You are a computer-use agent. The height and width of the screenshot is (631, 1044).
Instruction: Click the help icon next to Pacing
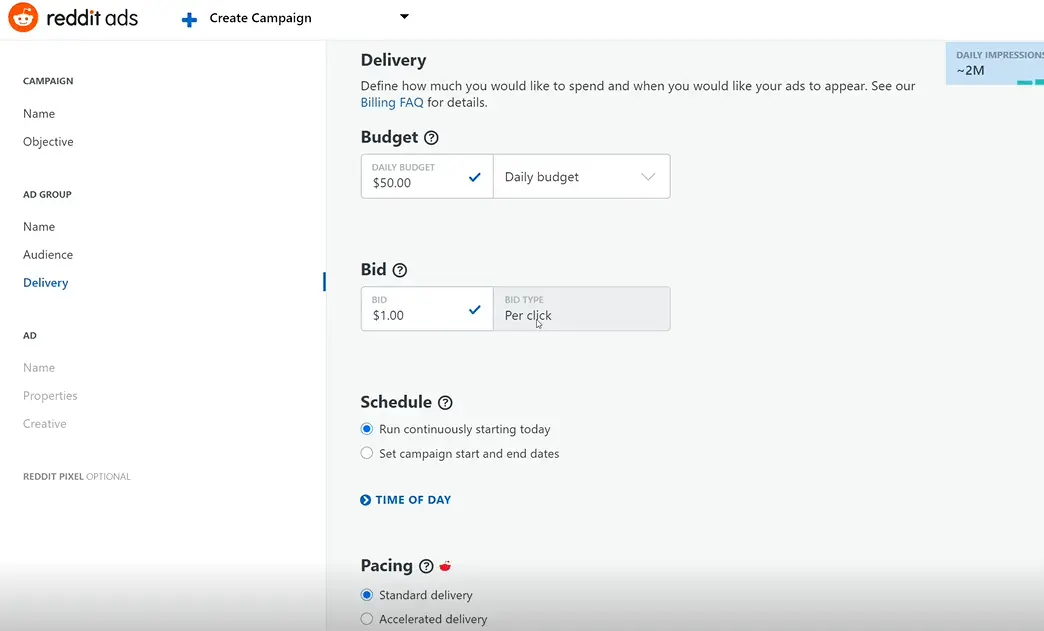tap(426, 566)
